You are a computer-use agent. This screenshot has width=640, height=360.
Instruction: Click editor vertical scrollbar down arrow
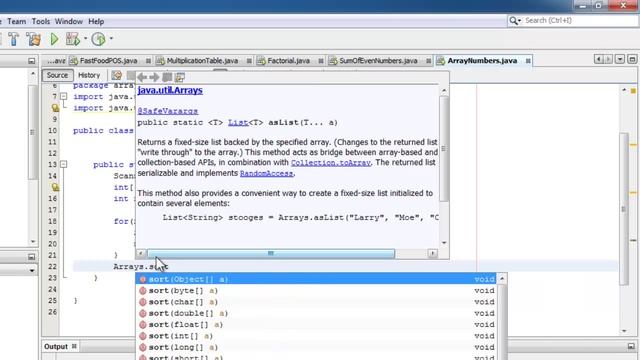click(x=624, y=331)
